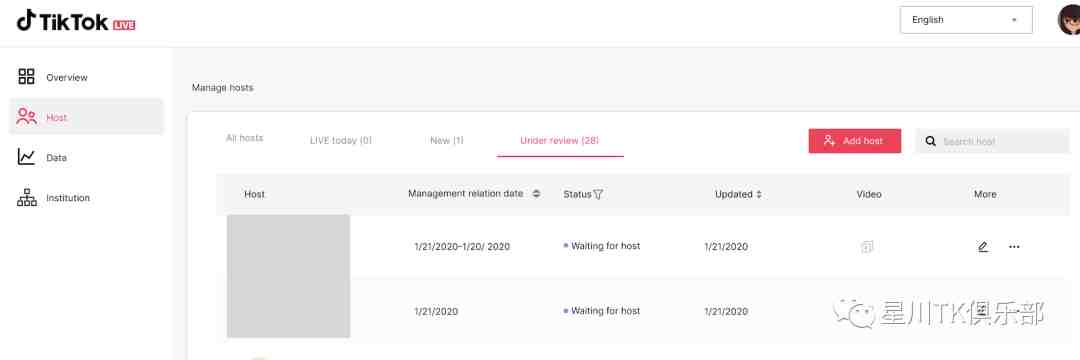The width and height of the screenshot is (1080, 360).
Task: Open the Institution hierarchy icon
Action: pos(26,198)
